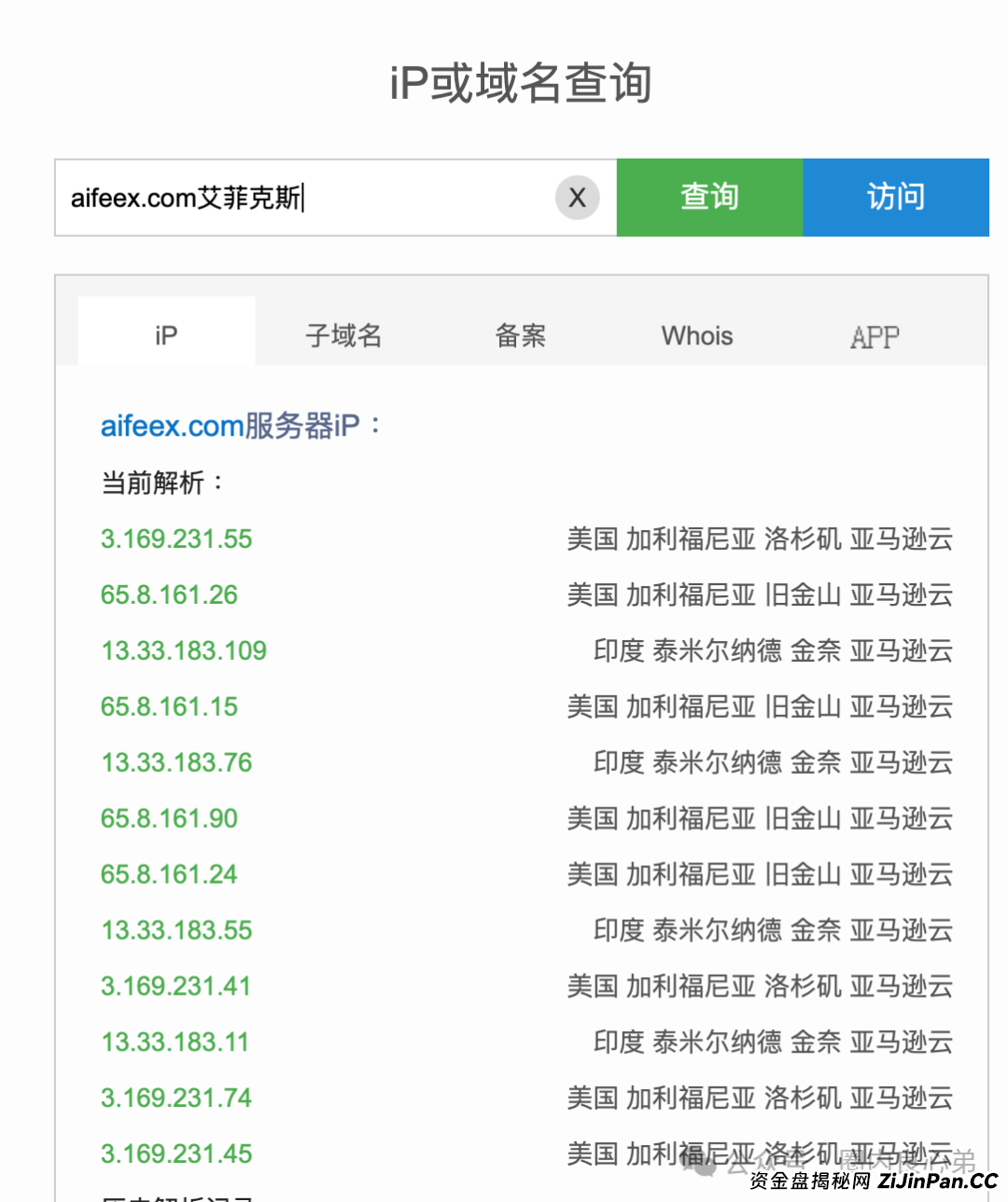This screenshot has height=1202, width=1008.
Task: Click the IP address 3.169.231.74
Action: click(175, 1098)
